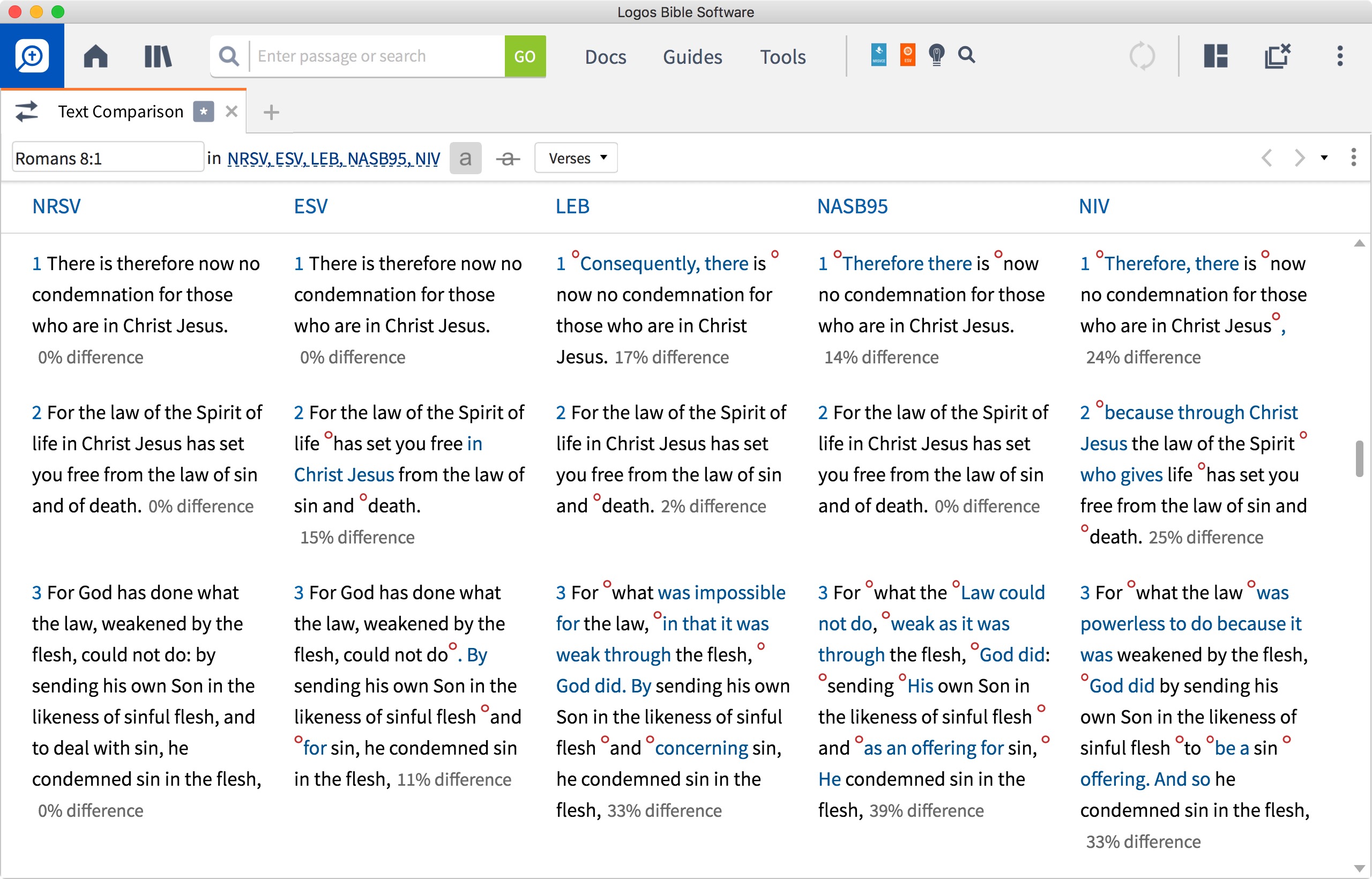
Task: Toggle the strikethrough base text button
Action: tap(508, 159)
